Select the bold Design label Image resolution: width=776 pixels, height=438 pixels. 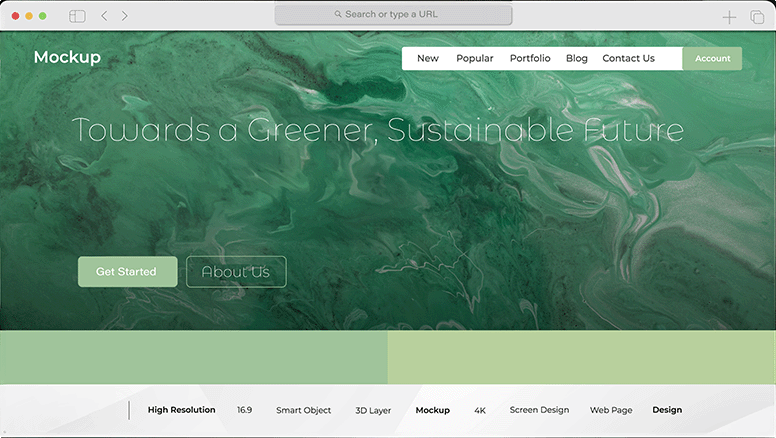click(667, 410)
